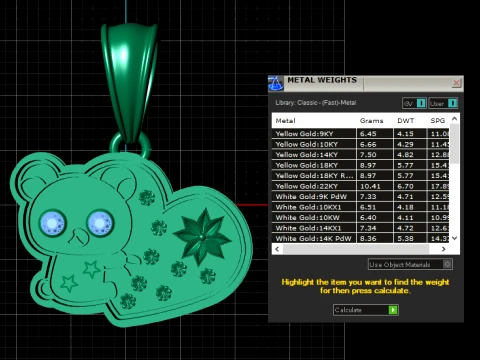This screenshot has width=480, height=360.
Task: Click the horizontal scrollbar track
Action: pyautogui.click(x=355, y=249)
